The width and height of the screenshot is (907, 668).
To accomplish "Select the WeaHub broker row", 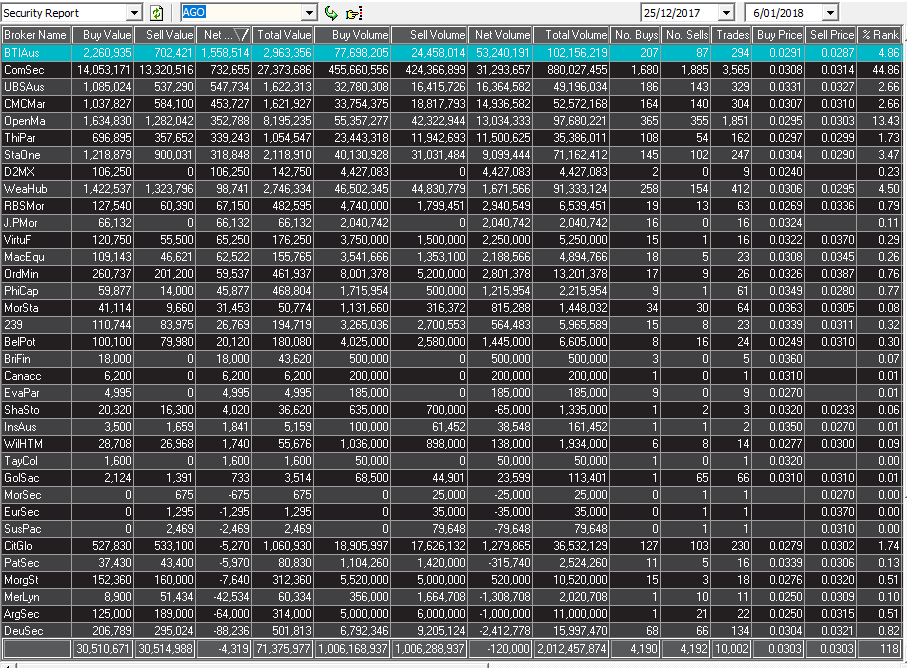I will click(x=452, y=189).
